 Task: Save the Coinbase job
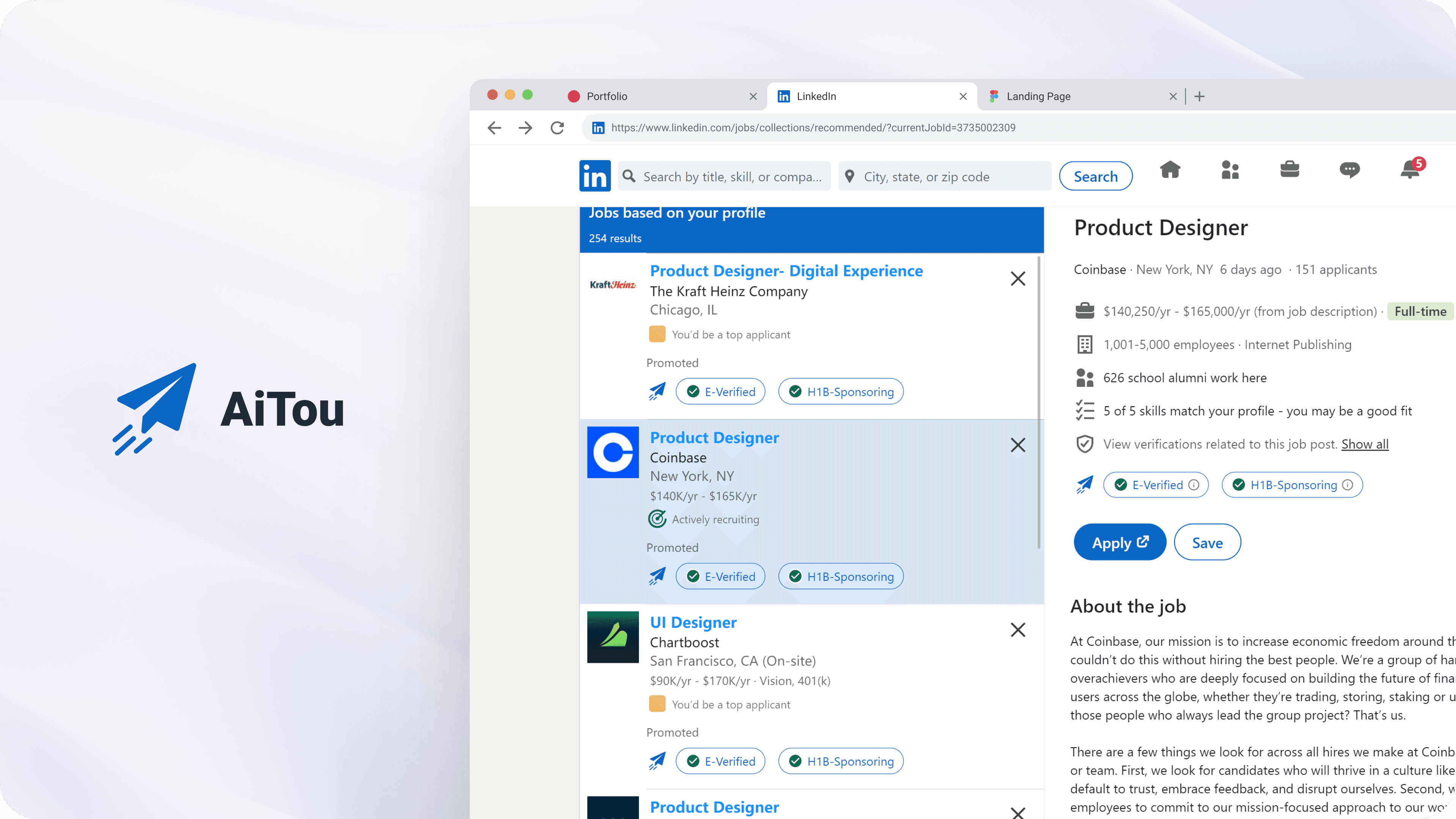1207,543
